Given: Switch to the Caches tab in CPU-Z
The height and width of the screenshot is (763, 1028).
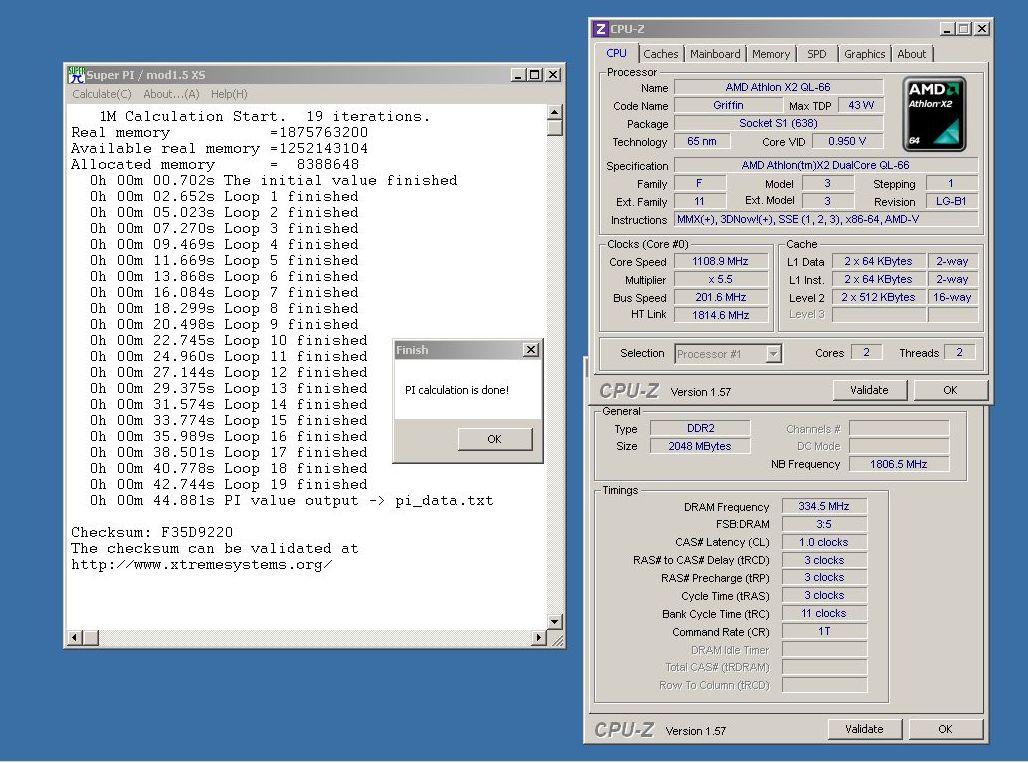Looking at the screenshot, I should pyautogui.click(x=660, y=54).
